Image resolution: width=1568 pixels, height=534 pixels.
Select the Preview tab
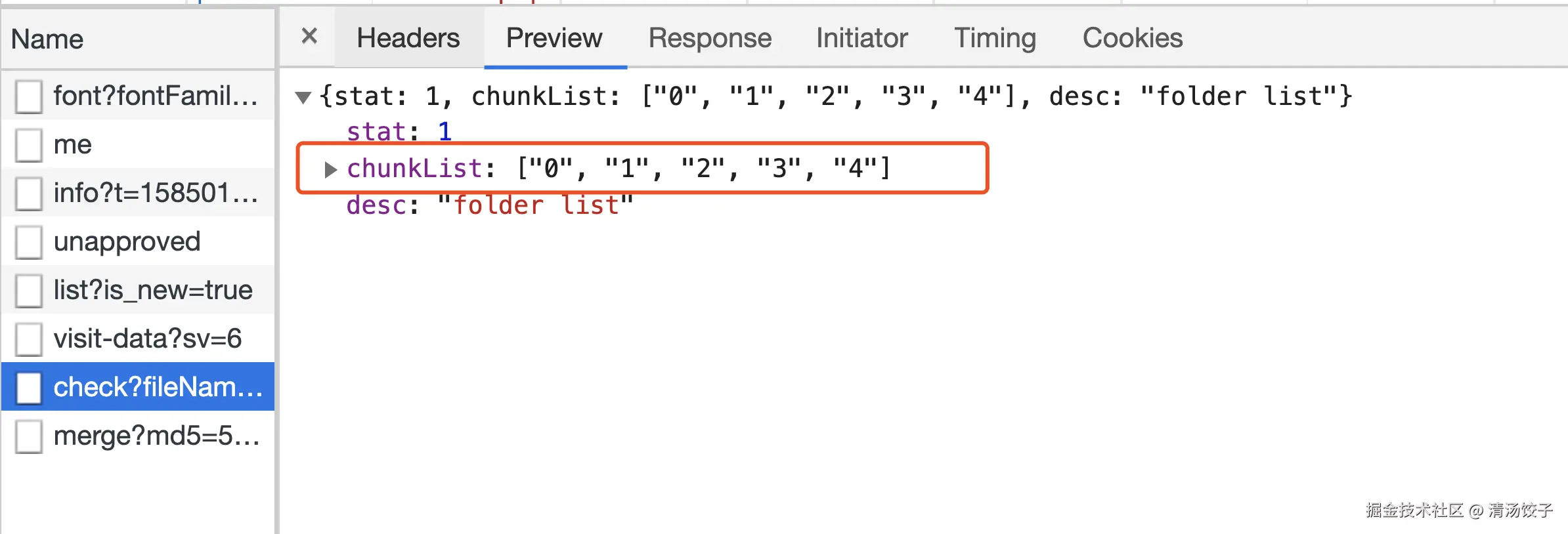554,38
